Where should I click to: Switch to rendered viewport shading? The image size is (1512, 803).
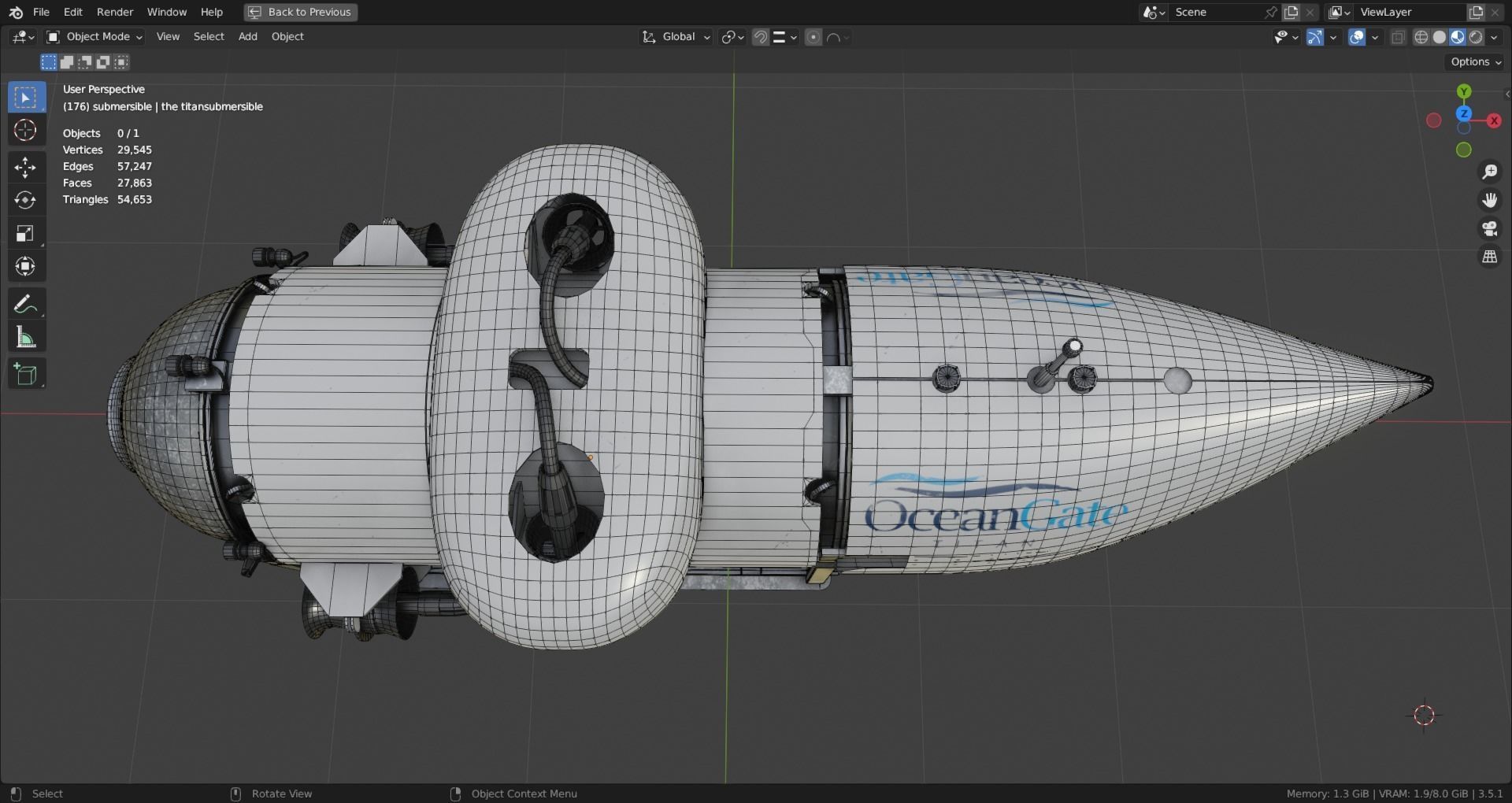pyautogui.click(x=1476, y=37)
